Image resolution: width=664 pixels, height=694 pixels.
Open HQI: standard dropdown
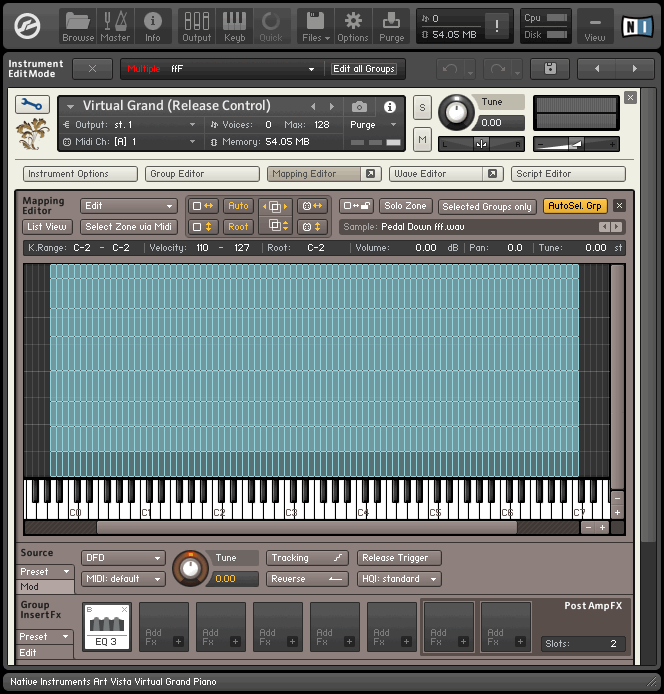pos(399,579)
